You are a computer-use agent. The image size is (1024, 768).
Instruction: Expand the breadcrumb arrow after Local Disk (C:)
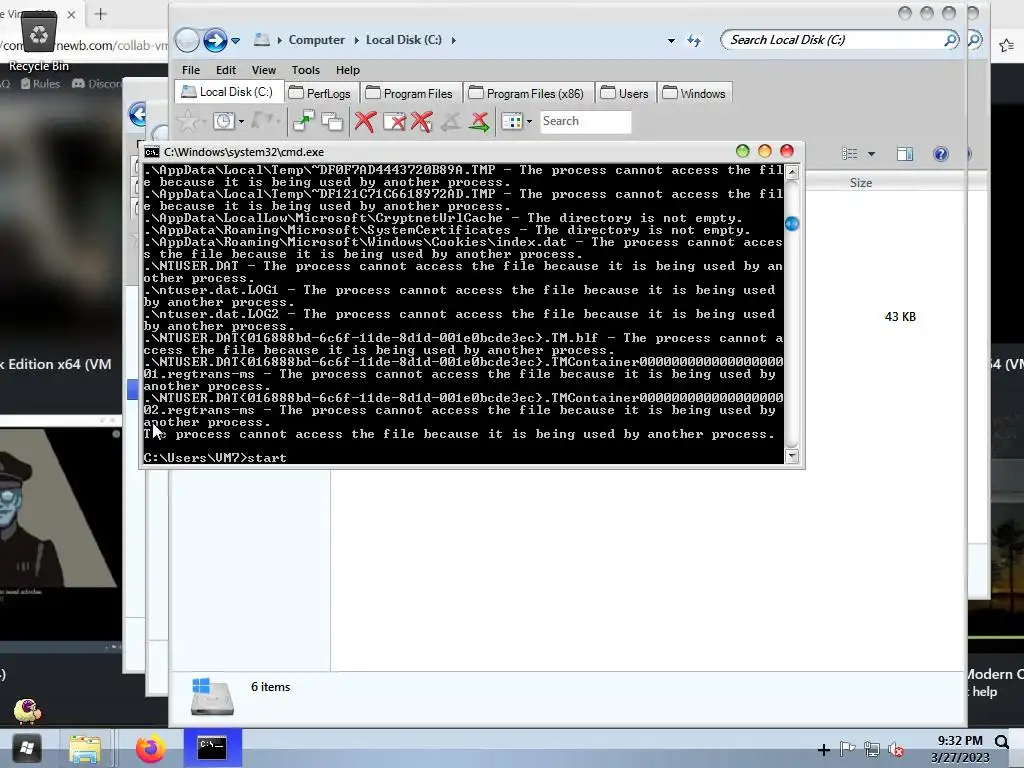[x=453, y=40]
